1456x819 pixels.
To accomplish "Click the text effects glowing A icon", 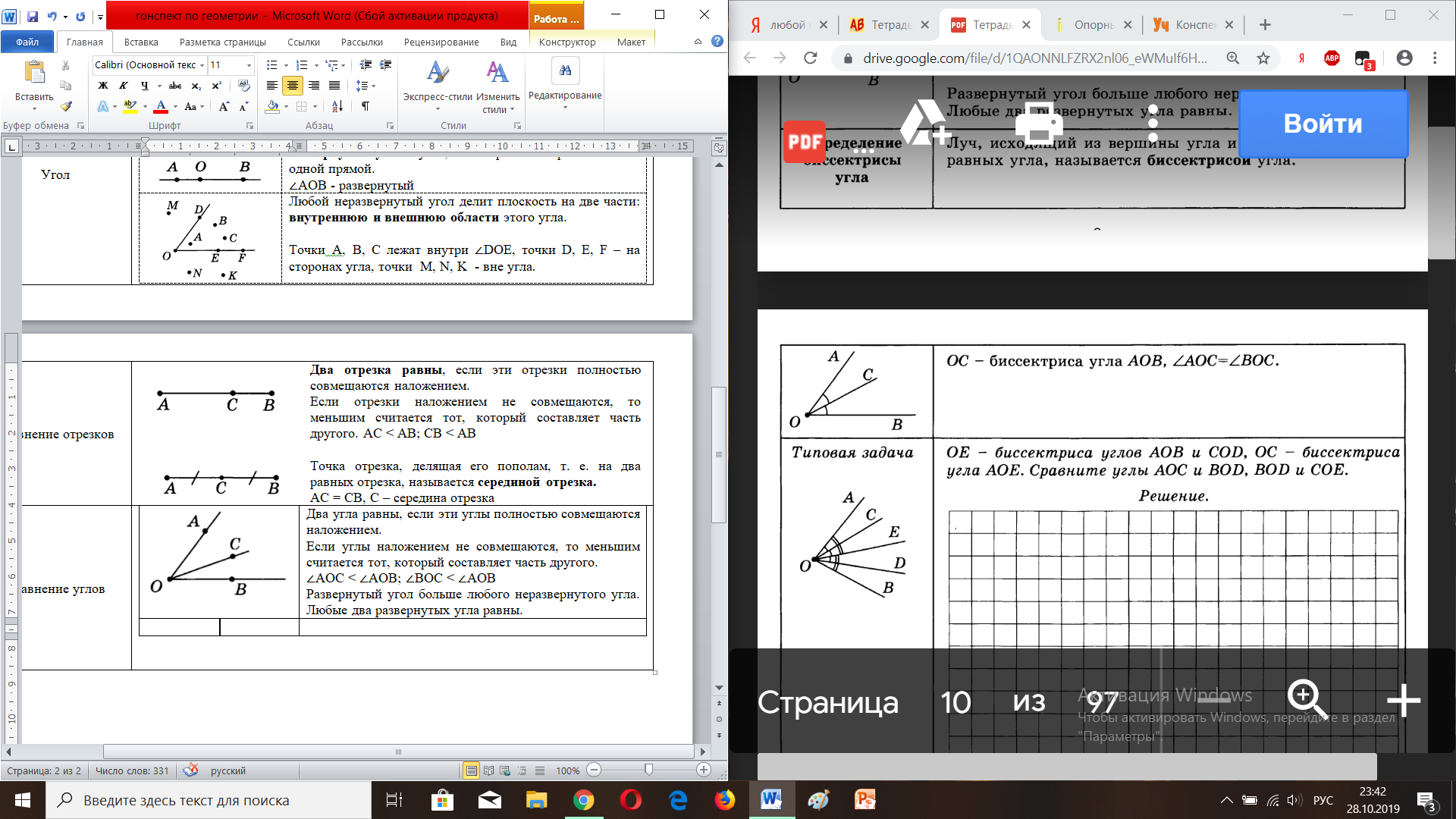I will click(x=102, y=107).
